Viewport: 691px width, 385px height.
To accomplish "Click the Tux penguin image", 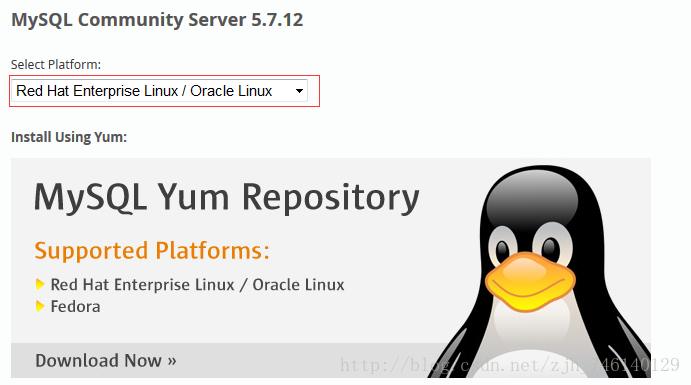I will 539,272.
